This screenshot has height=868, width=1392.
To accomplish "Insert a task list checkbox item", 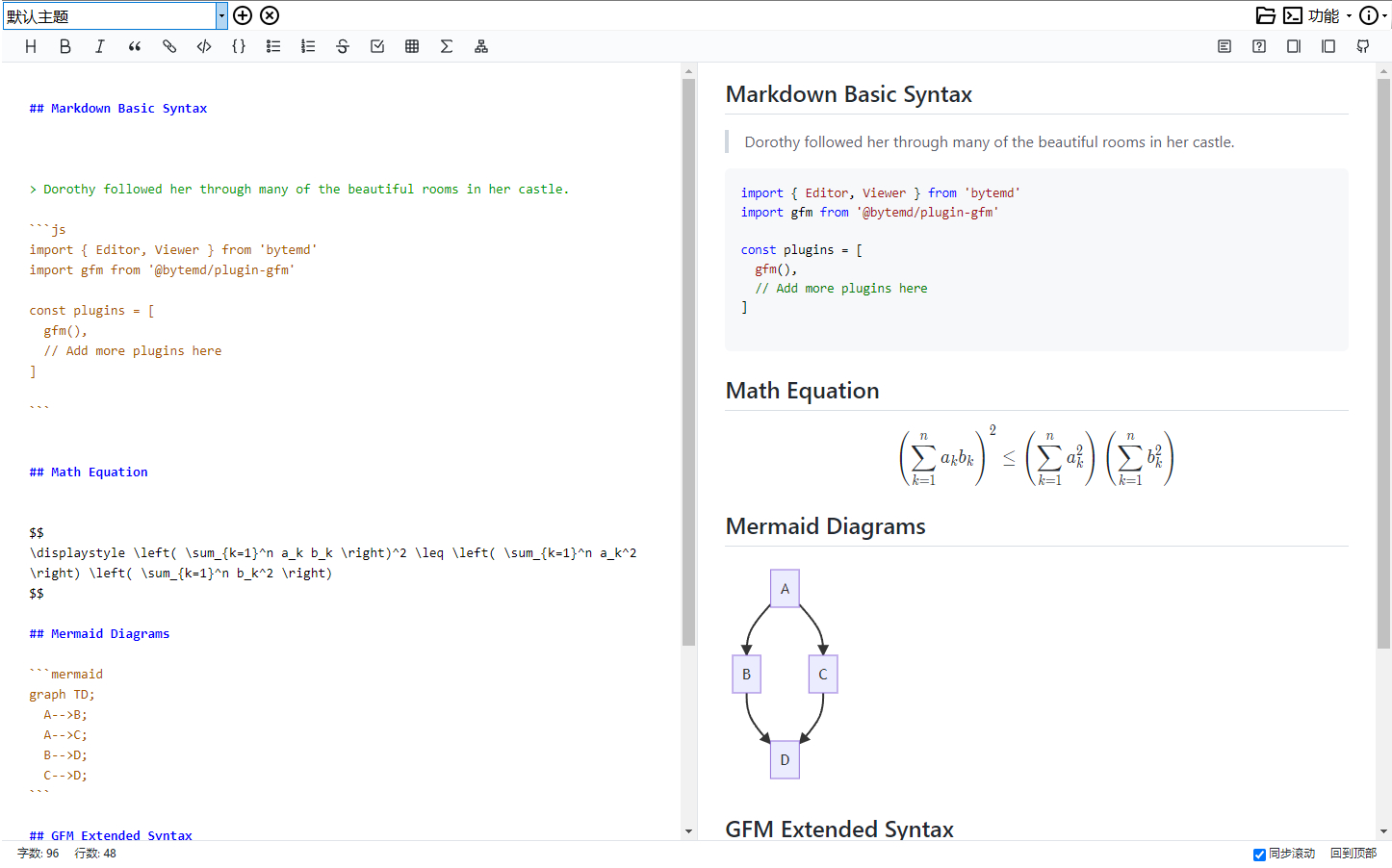I will (377, 46).
